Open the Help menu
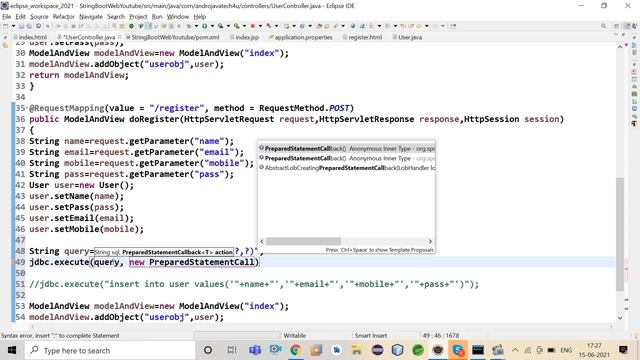This screenshot has height=360, width=640. tap(200, 17)
